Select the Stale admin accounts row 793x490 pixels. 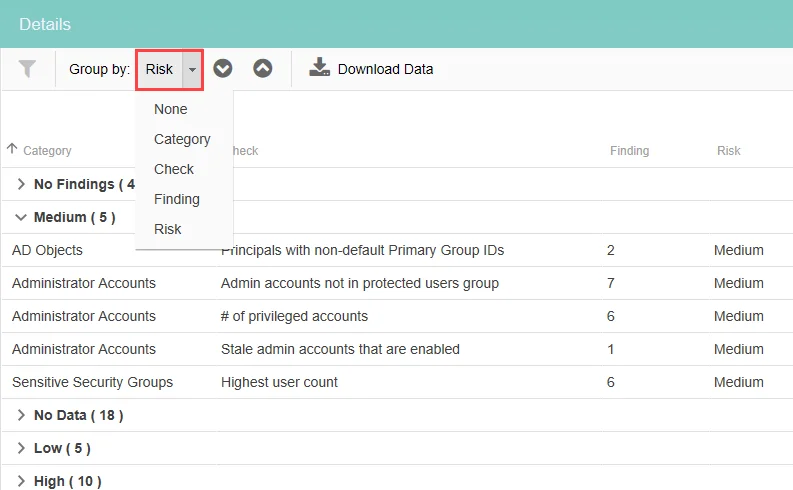click(x=396, y=349)
